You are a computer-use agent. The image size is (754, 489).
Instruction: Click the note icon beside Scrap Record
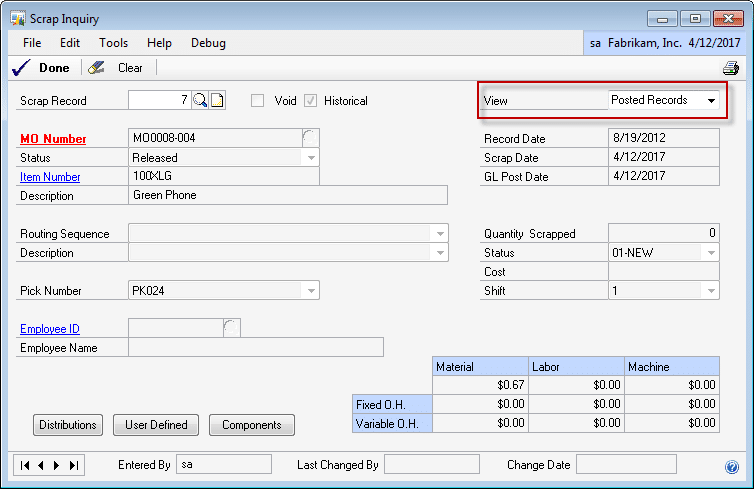217,100
